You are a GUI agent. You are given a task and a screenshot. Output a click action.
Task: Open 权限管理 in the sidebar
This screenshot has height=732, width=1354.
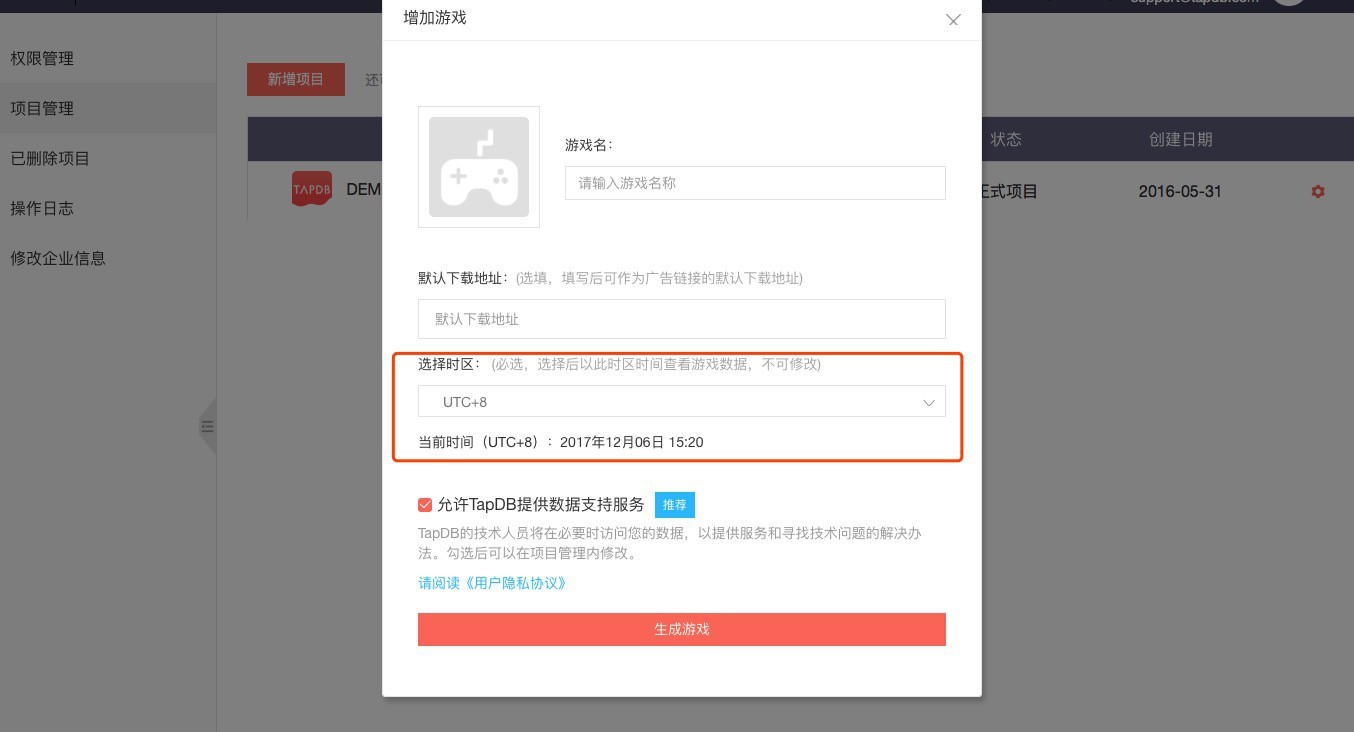tap(42, 59)
